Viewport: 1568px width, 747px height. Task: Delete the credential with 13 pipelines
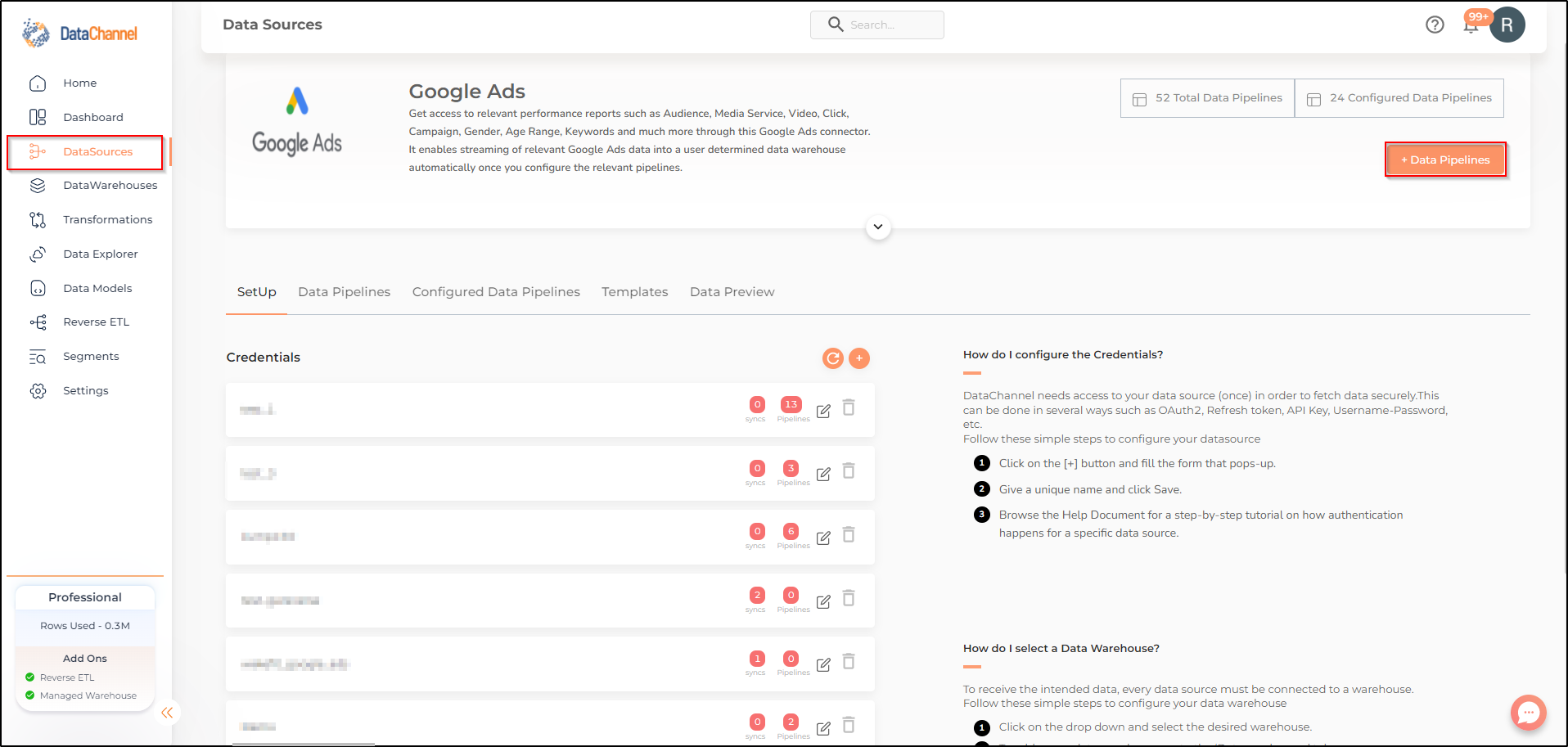pyautogui.click(x=849, y=407)
